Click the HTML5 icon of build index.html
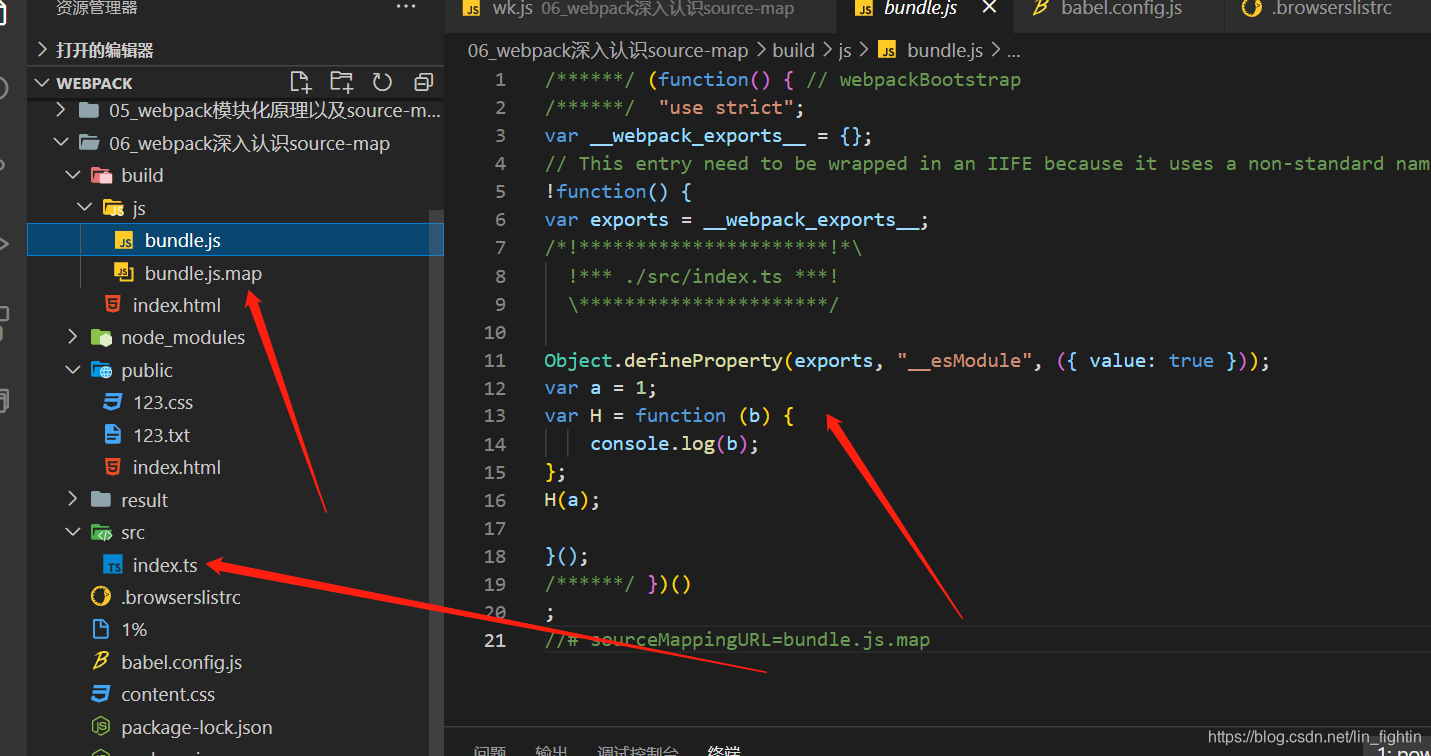The width and height of the screenshot is (1431, 756). click(113, 304)
